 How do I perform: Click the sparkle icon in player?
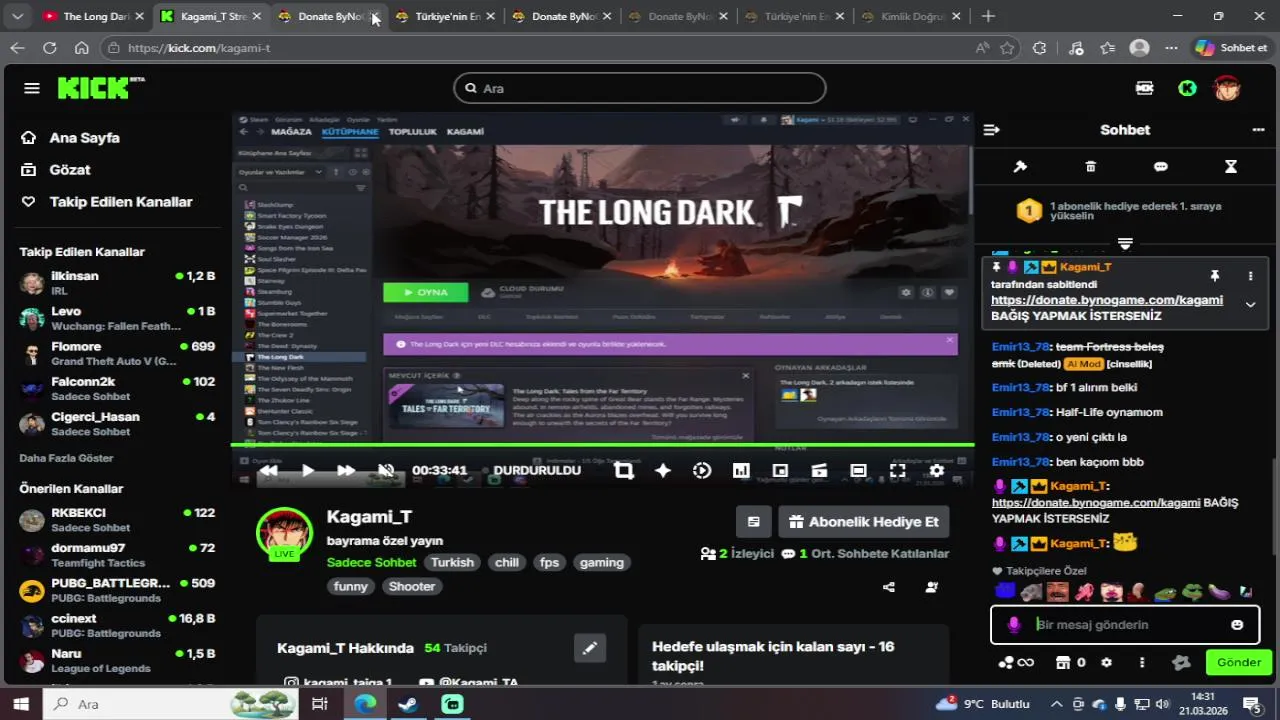(663, 470)
